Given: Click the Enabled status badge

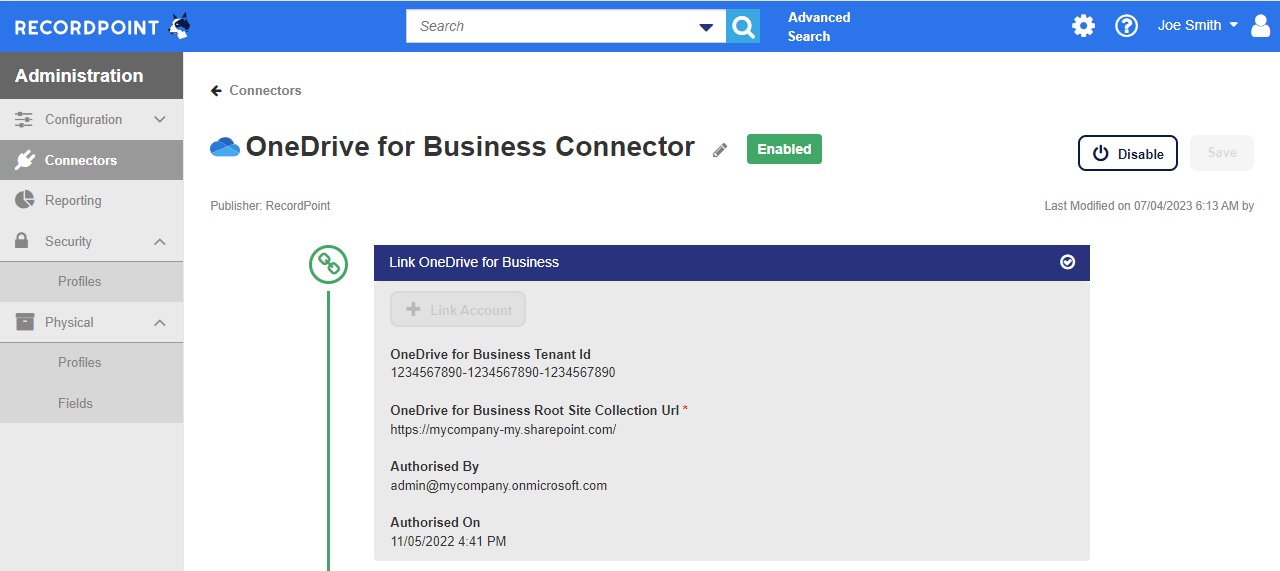Looking at the screenshot, I should (784, 149).
